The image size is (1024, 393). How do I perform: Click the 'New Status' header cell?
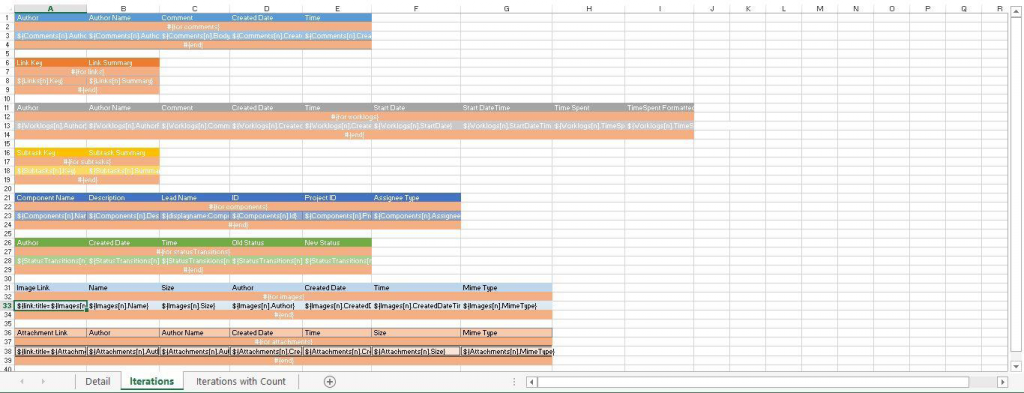click(337, 242)
